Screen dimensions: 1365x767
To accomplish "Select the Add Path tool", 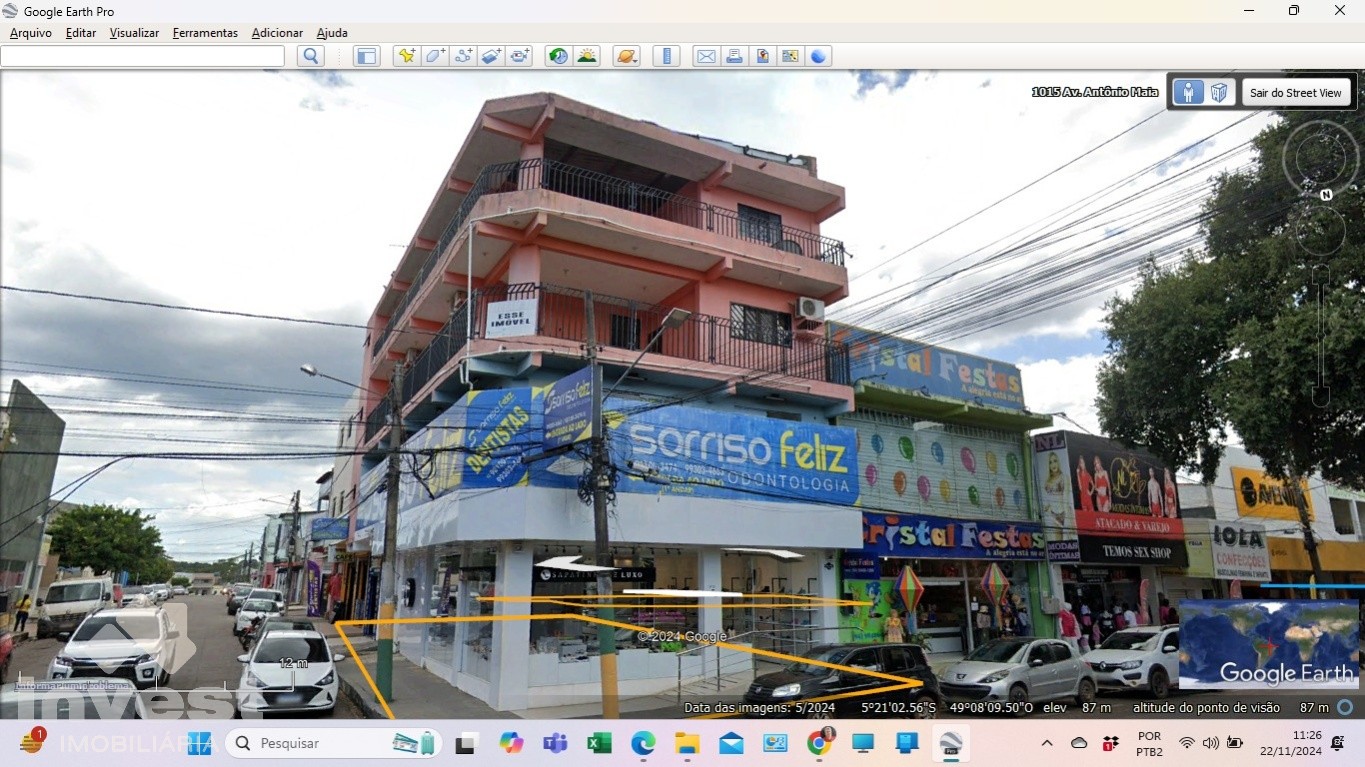I will tap(463, 56).
